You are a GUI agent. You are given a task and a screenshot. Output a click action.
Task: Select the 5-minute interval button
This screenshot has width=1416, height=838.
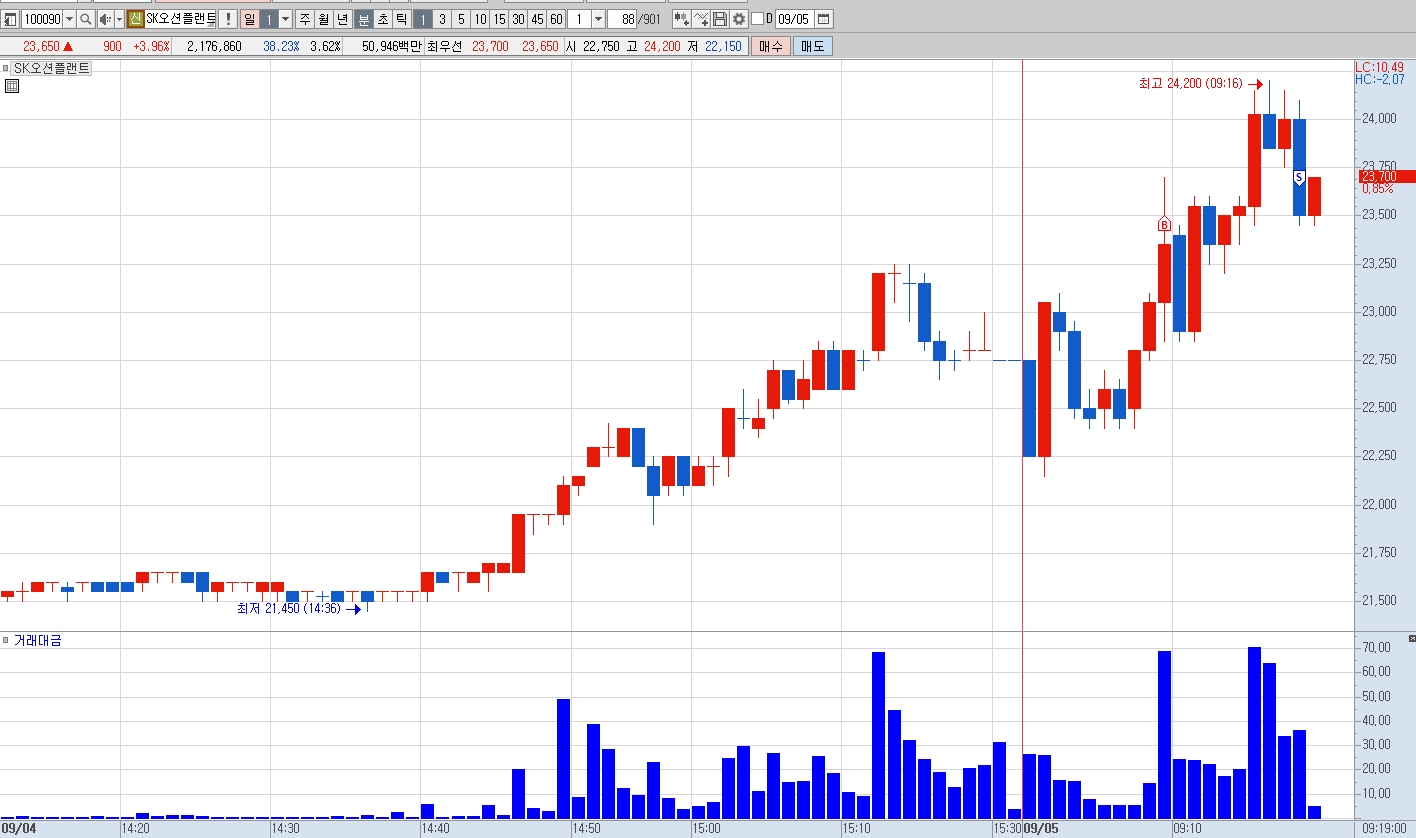click(x=461, y=19)
